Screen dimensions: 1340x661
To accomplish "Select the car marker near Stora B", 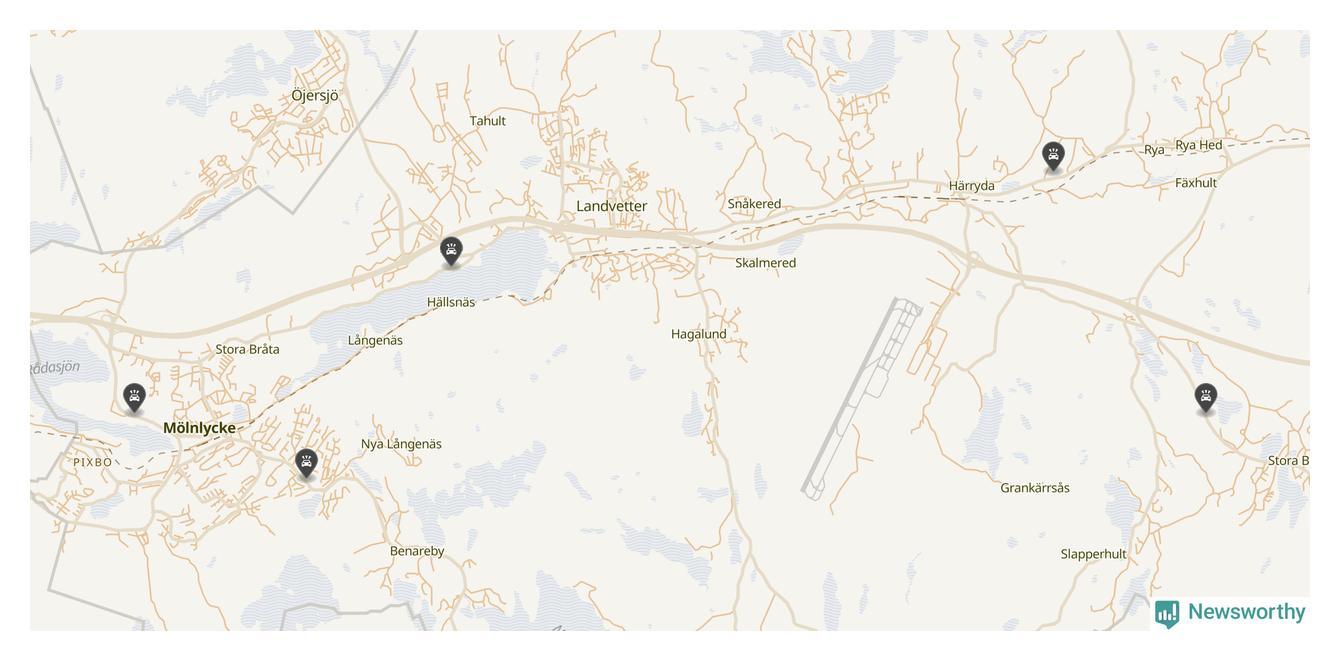I will 1206,398.
